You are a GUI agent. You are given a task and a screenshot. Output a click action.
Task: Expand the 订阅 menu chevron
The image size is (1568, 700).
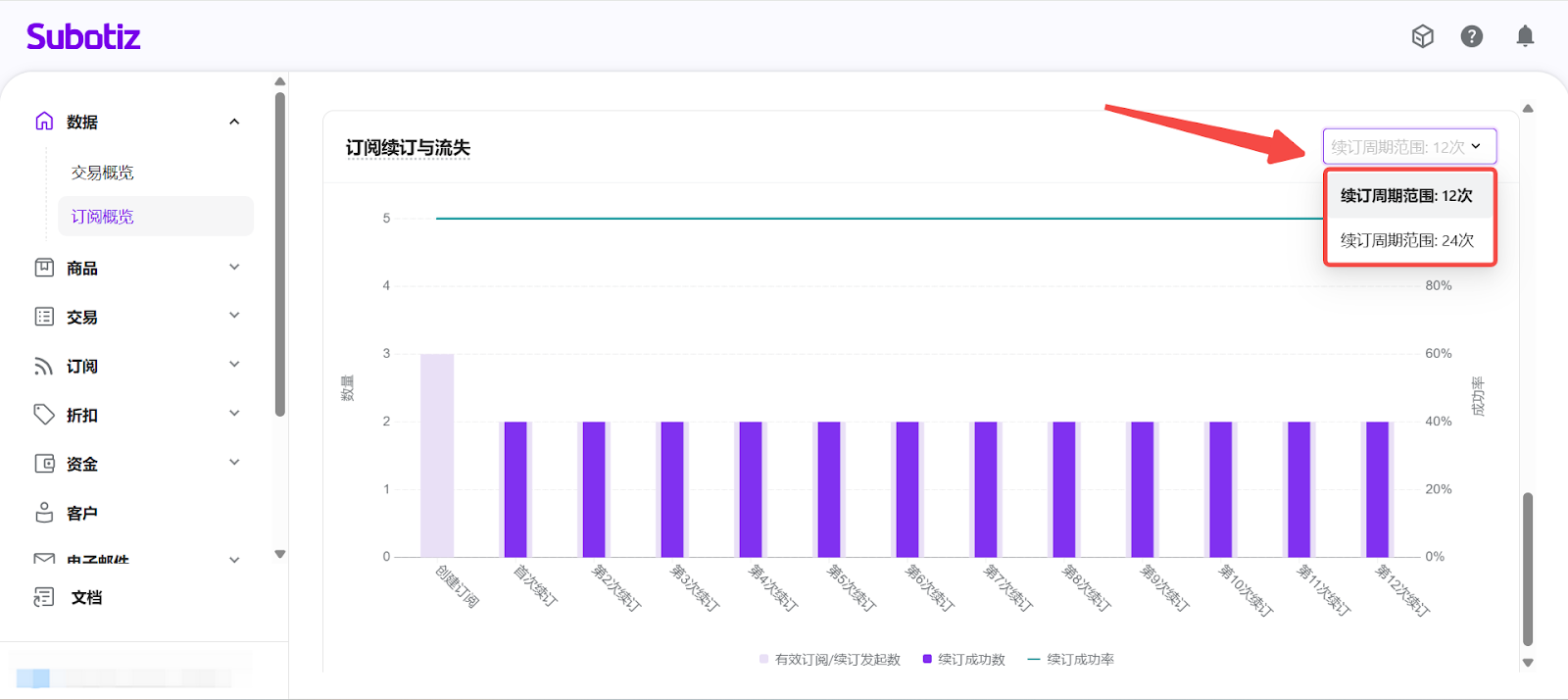[x=234, y=365]
